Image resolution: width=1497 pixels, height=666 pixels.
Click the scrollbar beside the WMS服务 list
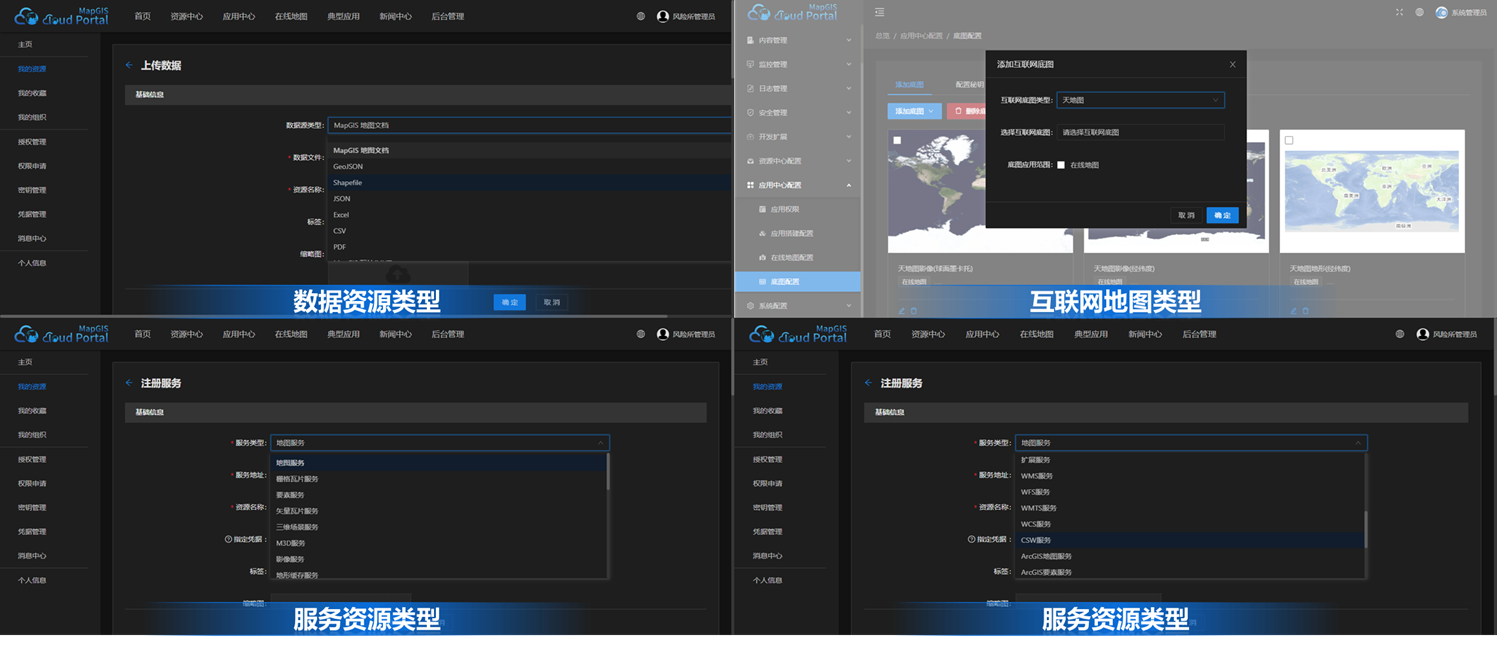[1365, 529]
